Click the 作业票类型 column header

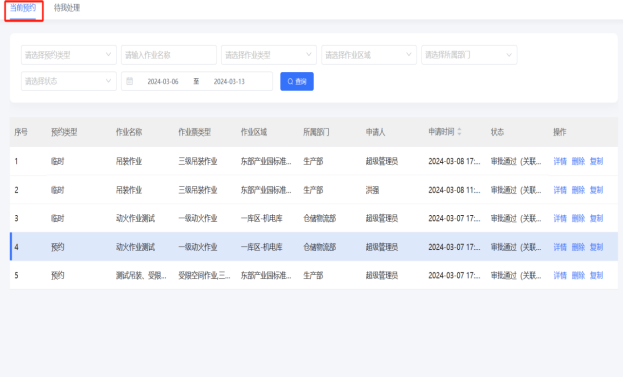point(195,132)
